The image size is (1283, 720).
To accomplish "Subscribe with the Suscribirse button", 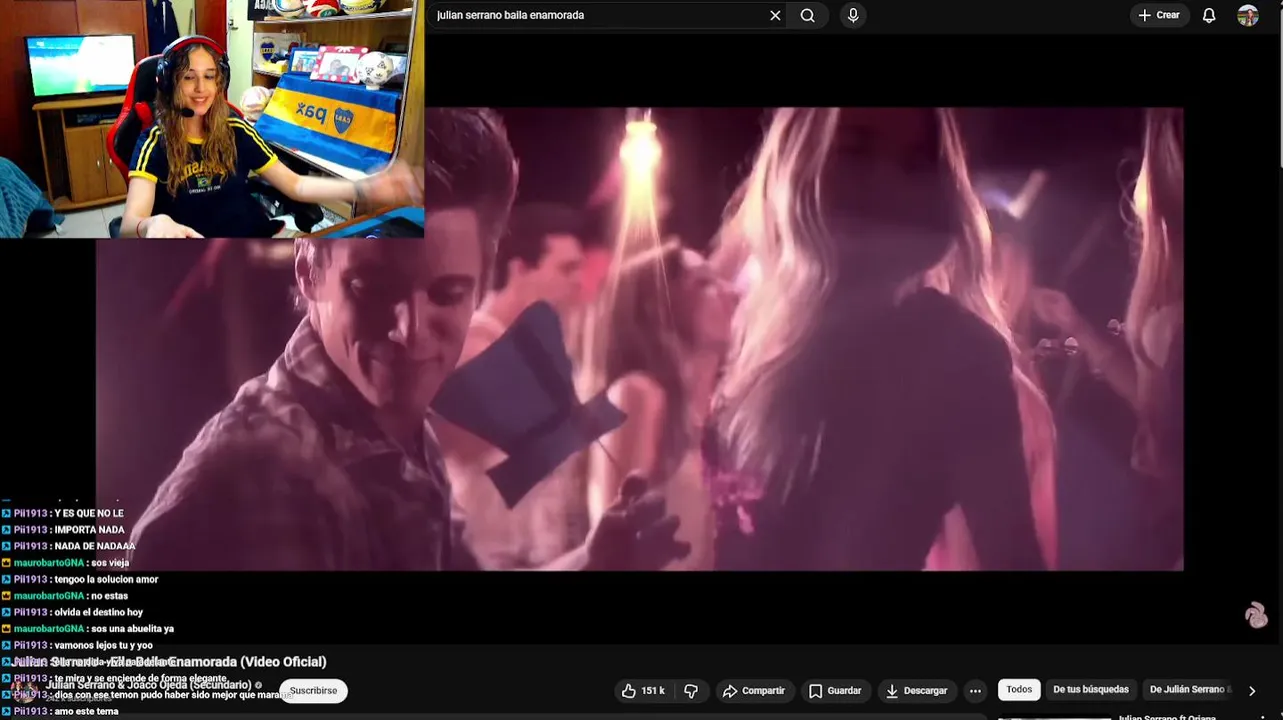I will click(x=313, y=691).
